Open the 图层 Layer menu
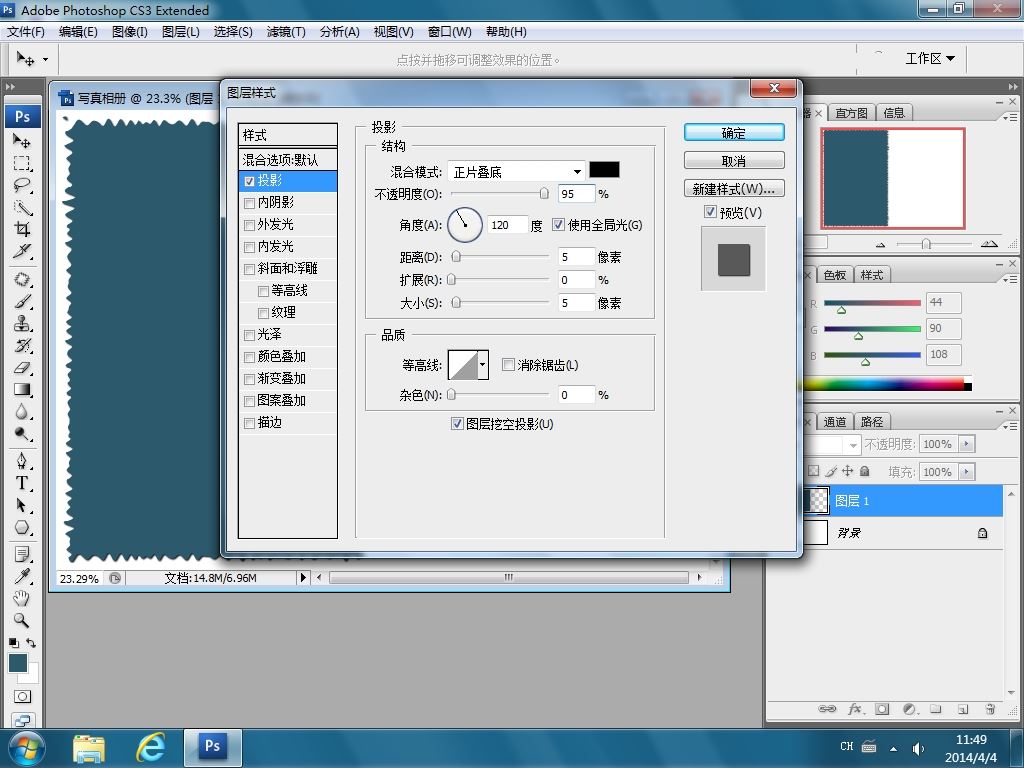Screen dimensions: 1024x768 (181, 31)
